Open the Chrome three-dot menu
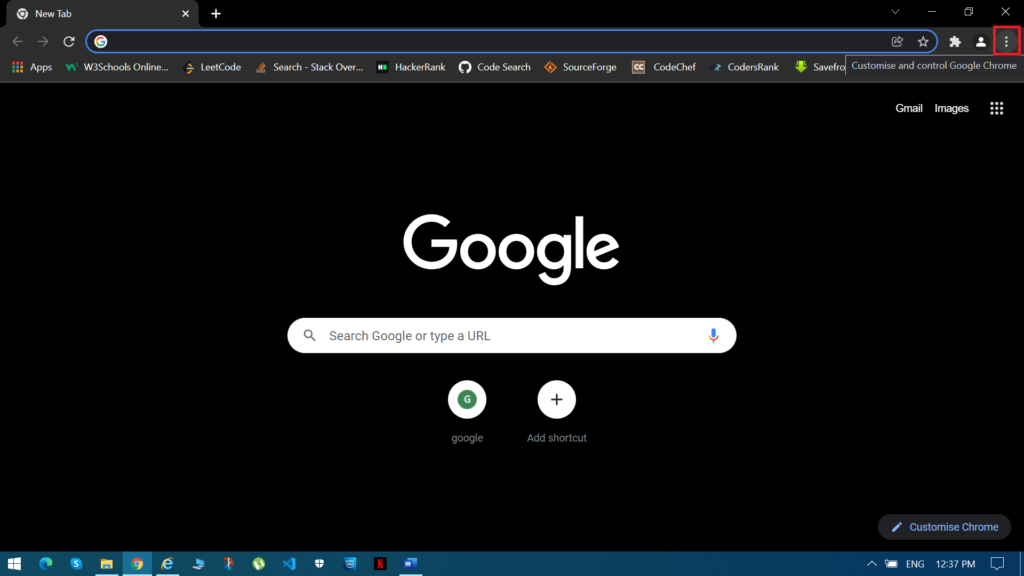Image resolution: width=1024 pixels, height=576 pixels. coord(1006,42)
